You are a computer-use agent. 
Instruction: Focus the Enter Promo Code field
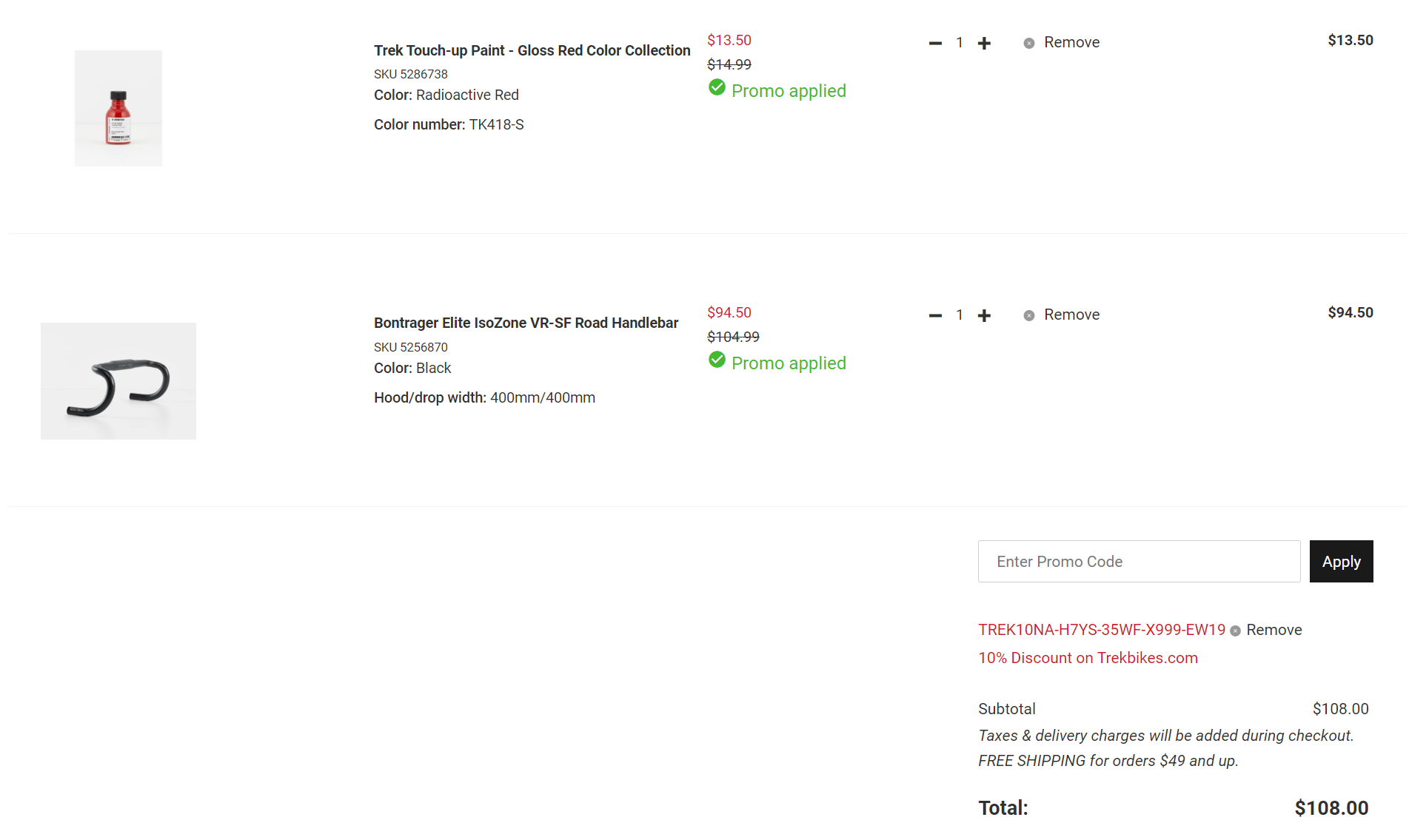[1139, 562]
